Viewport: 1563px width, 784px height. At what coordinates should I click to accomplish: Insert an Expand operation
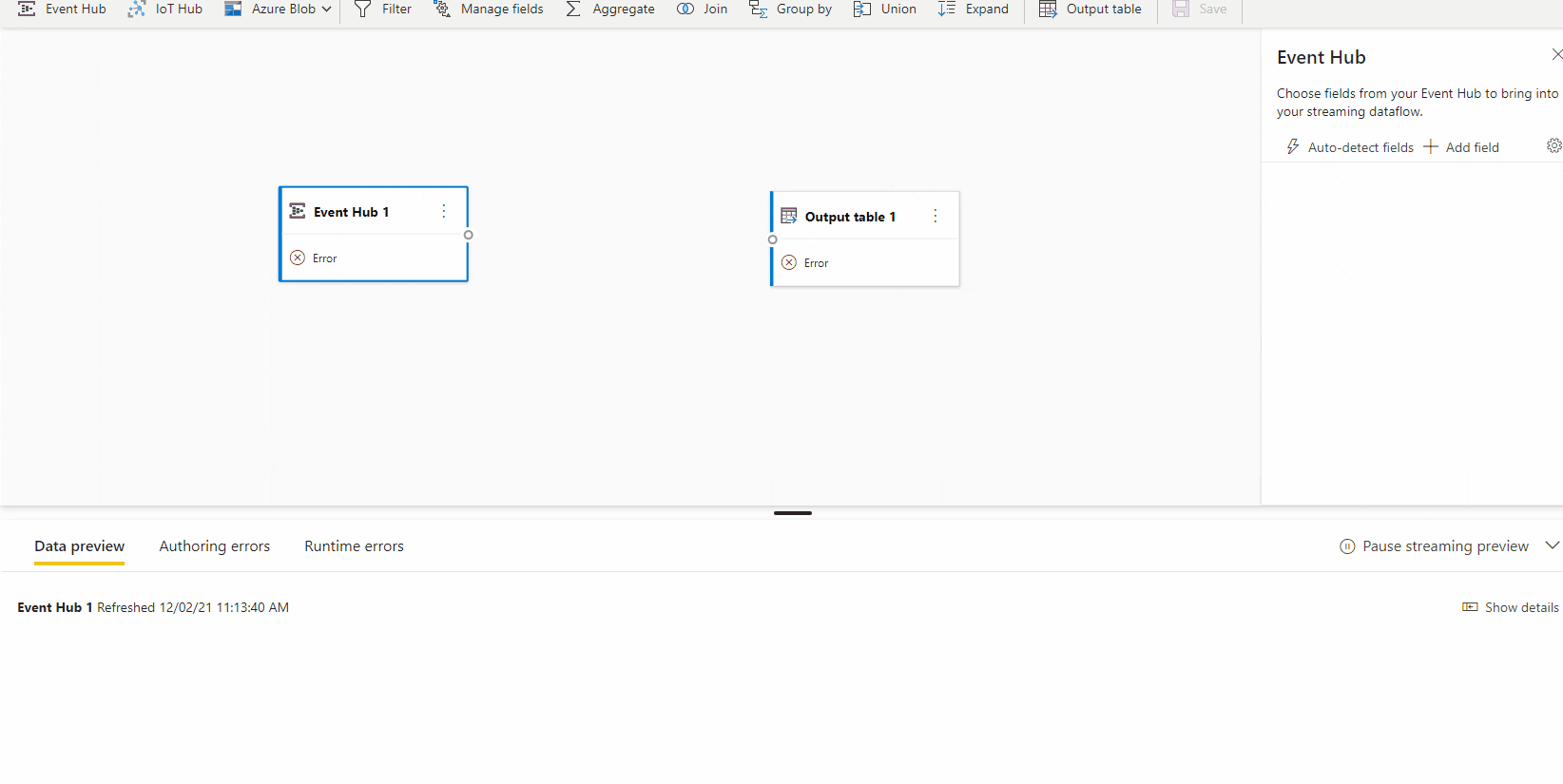[974, 10]
